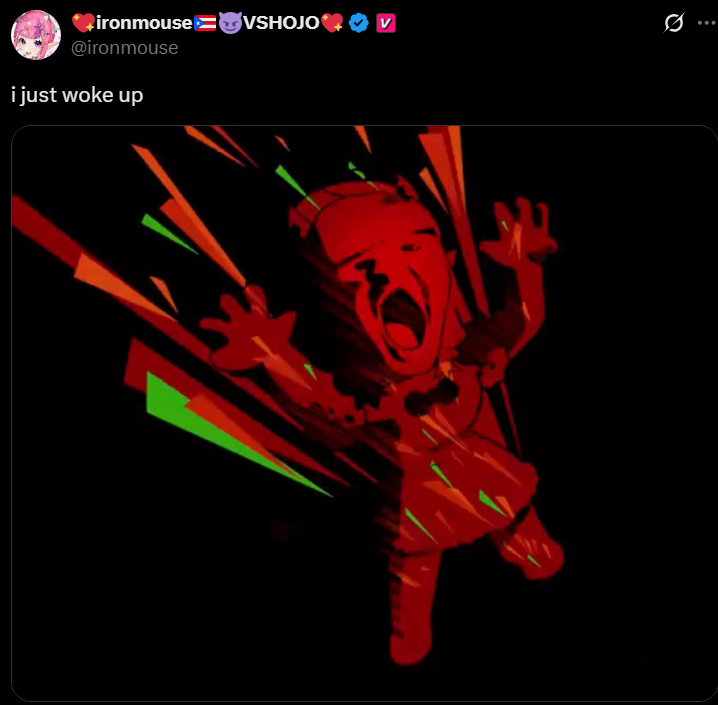The image size is (718, 705).
Task: Click the blue verified checkmark badge
Action: 359,23
